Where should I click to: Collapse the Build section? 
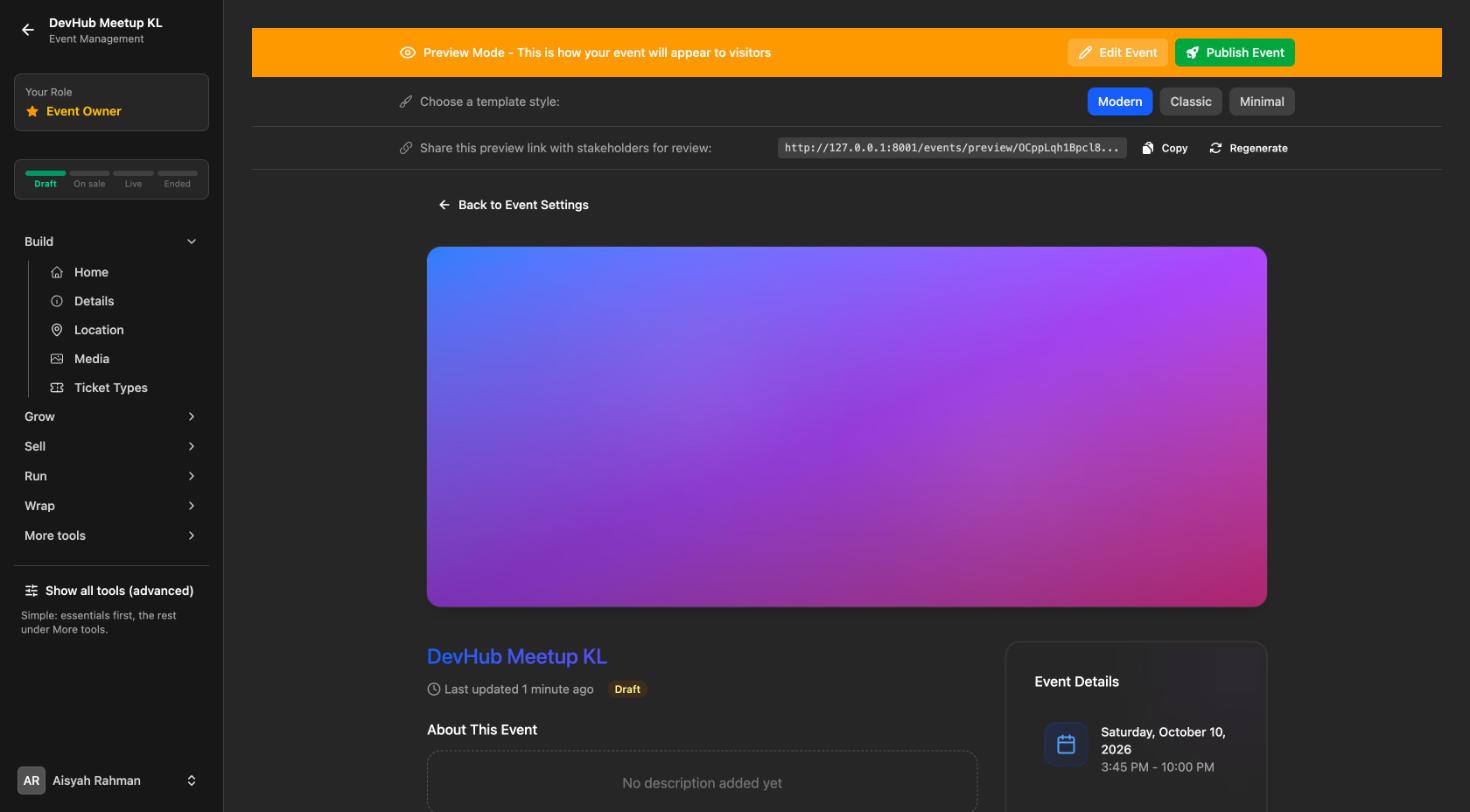[111, 242]
